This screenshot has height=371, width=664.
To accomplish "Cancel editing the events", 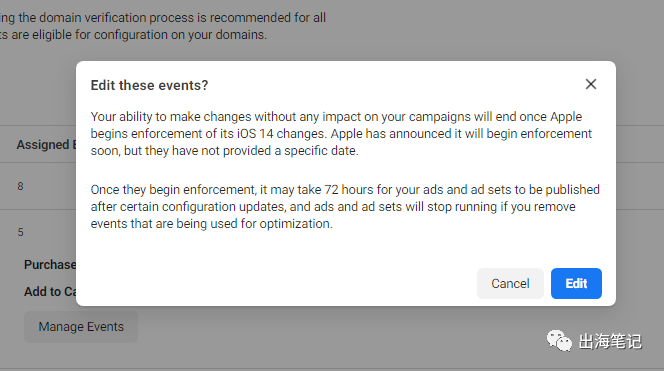I will click(x=510, y=283).
